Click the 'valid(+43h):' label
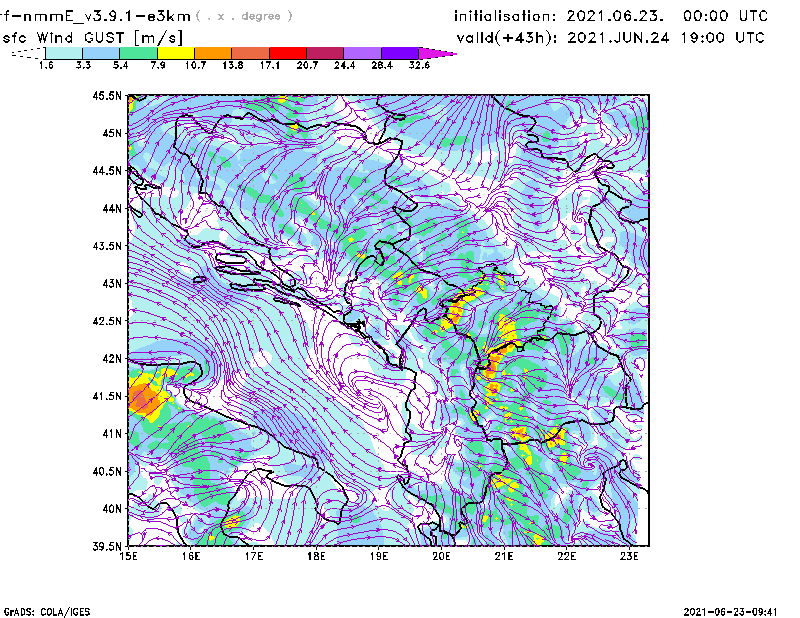This screenshot has width=800, height=618. click(x=507, y=38)
